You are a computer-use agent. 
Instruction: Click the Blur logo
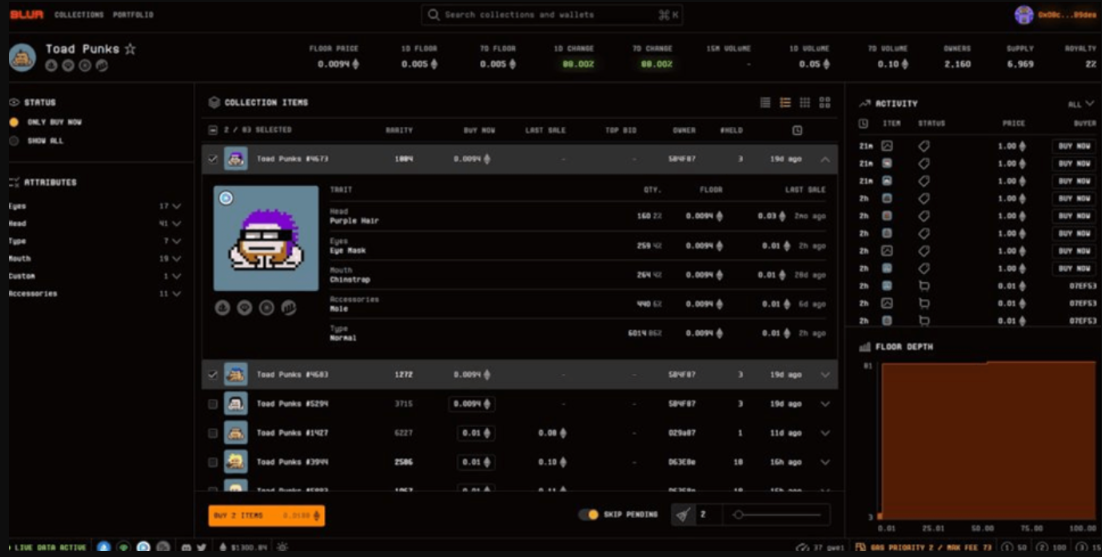point(26,15)
